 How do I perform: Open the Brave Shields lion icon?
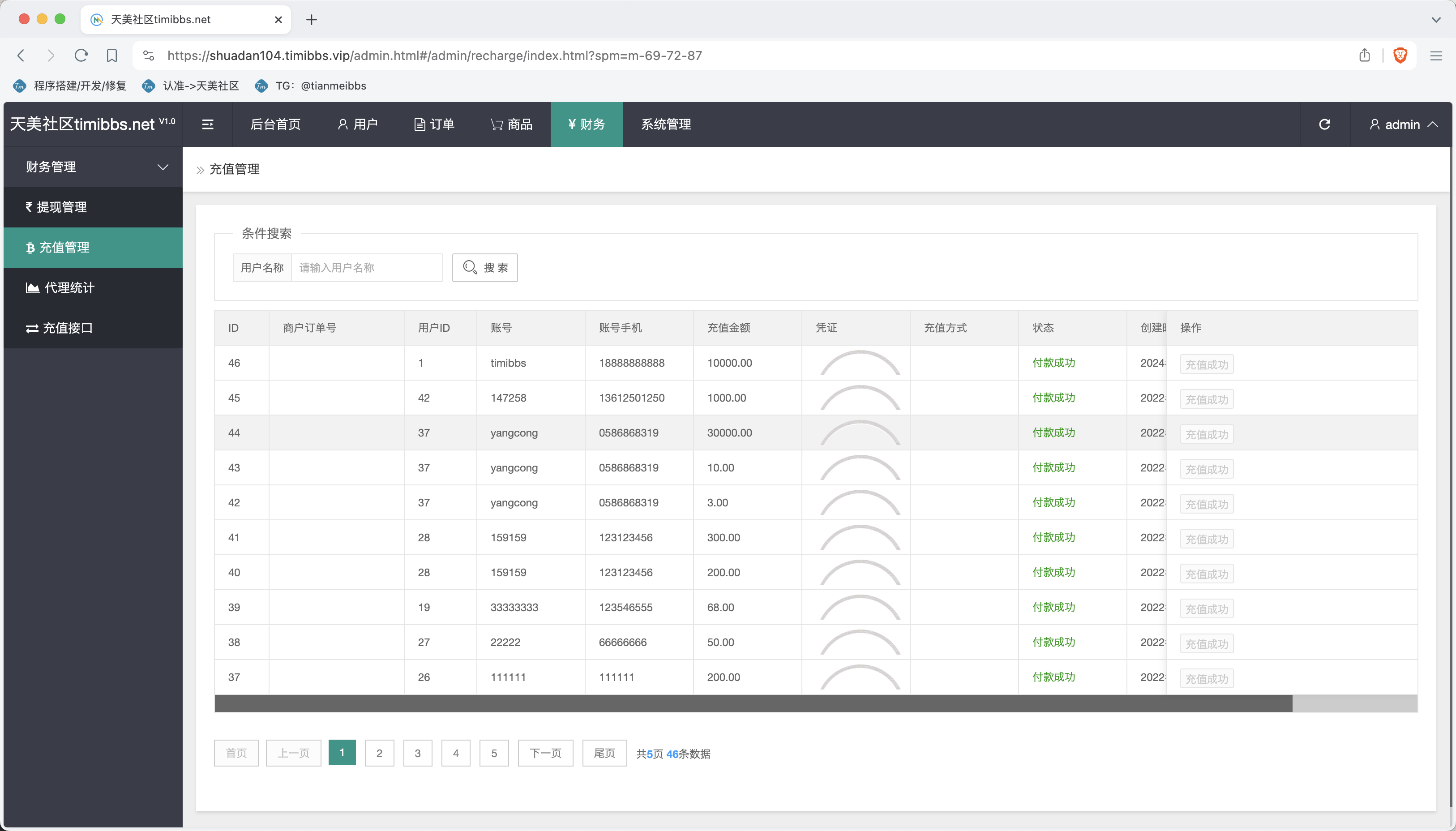tap(1400, 56)
